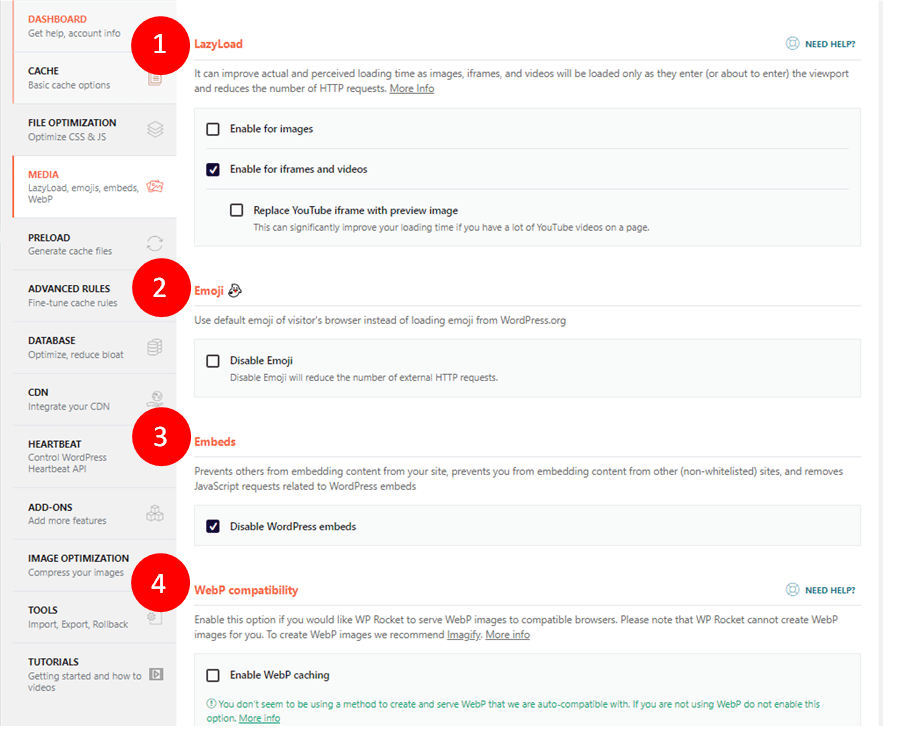Click the Media images icon in sidebar
This screenshot has height=735, width=919.
click(155, 186)
